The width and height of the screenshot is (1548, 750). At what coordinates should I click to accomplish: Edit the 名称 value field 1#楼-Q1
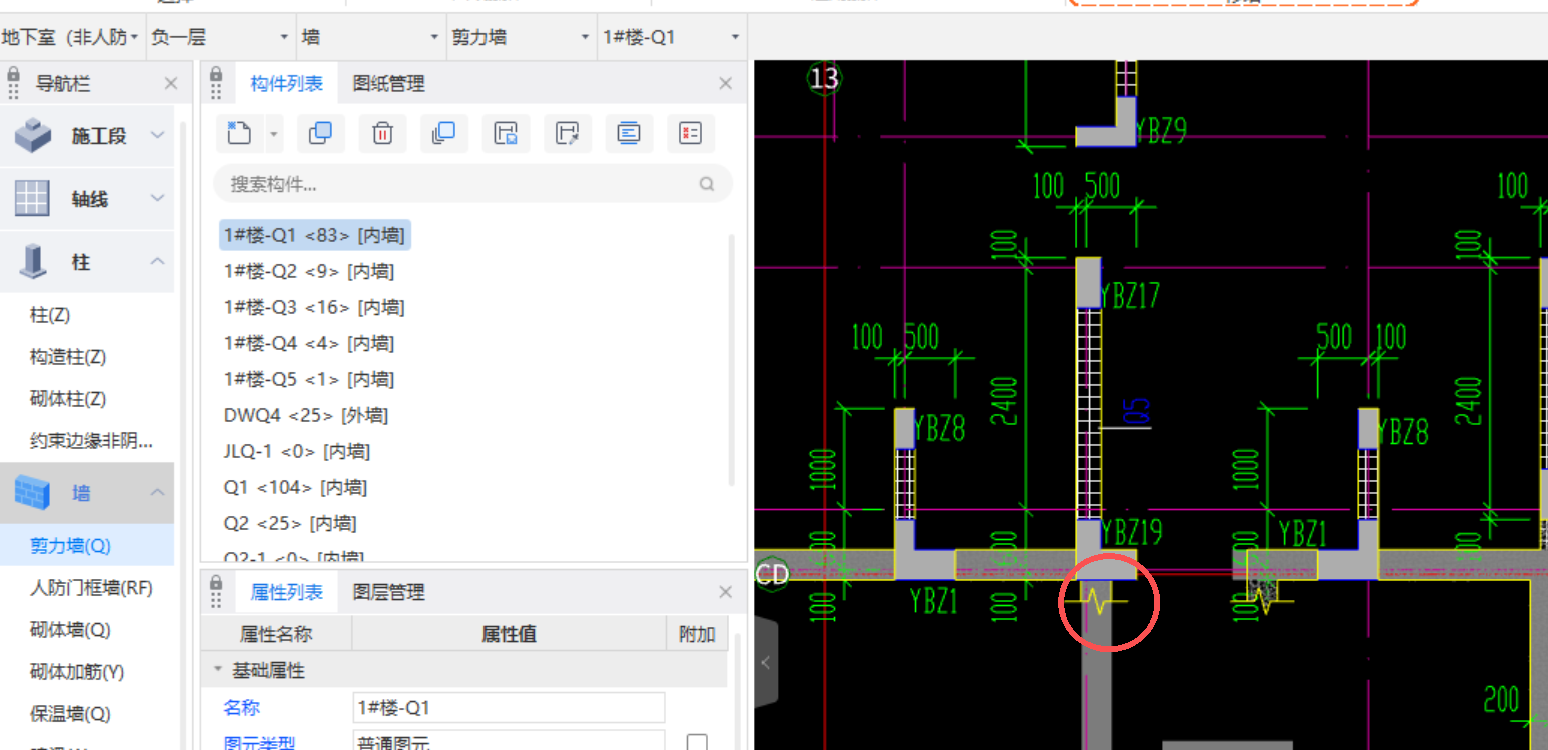pyautogui.click(x=509, y=707)
